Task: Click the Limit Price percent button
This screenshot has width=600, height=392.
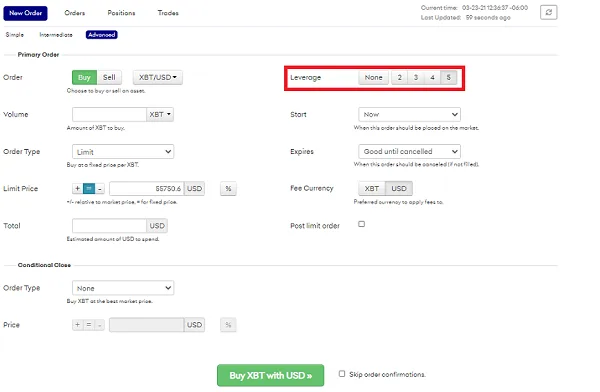Action: (228, 188)
